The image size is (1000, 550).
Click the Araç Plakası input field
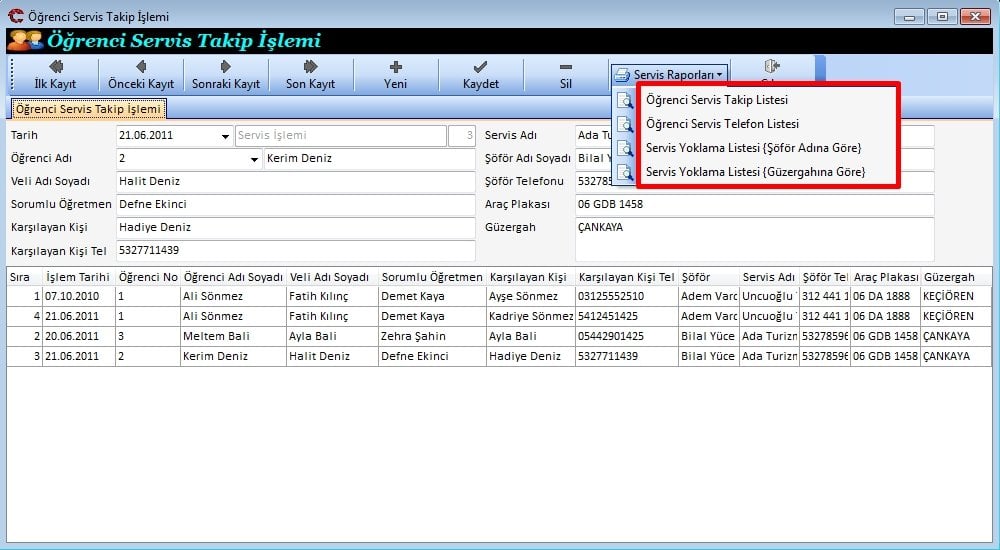(754, 205)
